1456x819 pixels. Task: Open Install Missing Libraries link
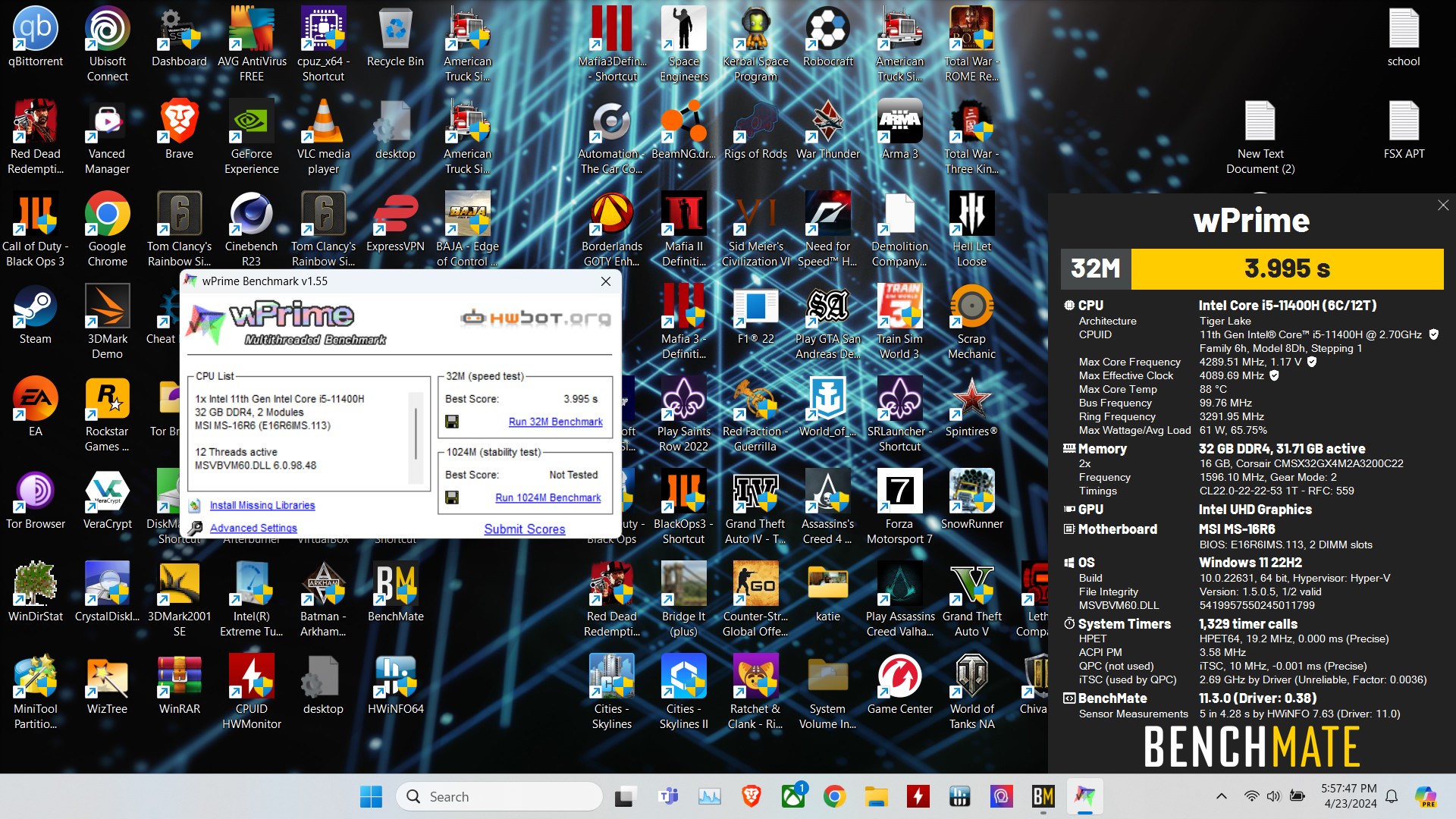coord(262,505)
